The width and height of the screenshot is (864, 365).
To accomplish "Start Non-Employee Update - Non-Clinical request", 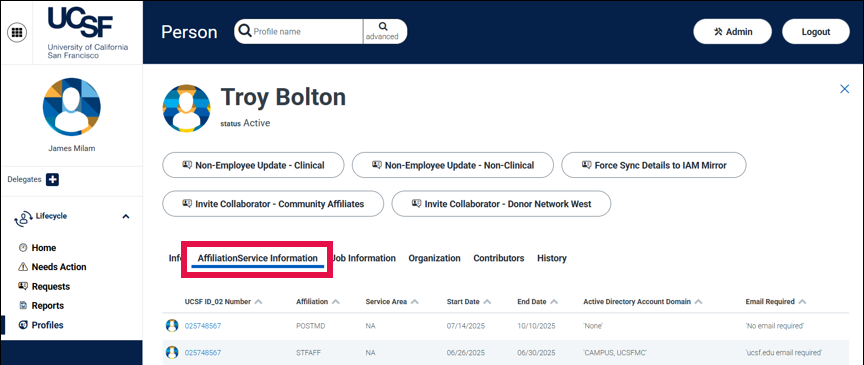I will tap(452, 165).
